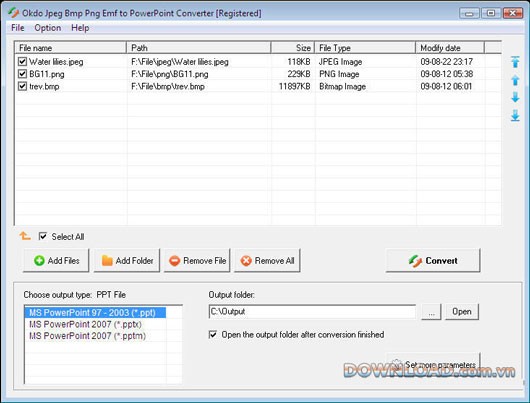The height and width of the screenshot is (403, 530).
Task: Click the Remove All button
Action: 267,260
